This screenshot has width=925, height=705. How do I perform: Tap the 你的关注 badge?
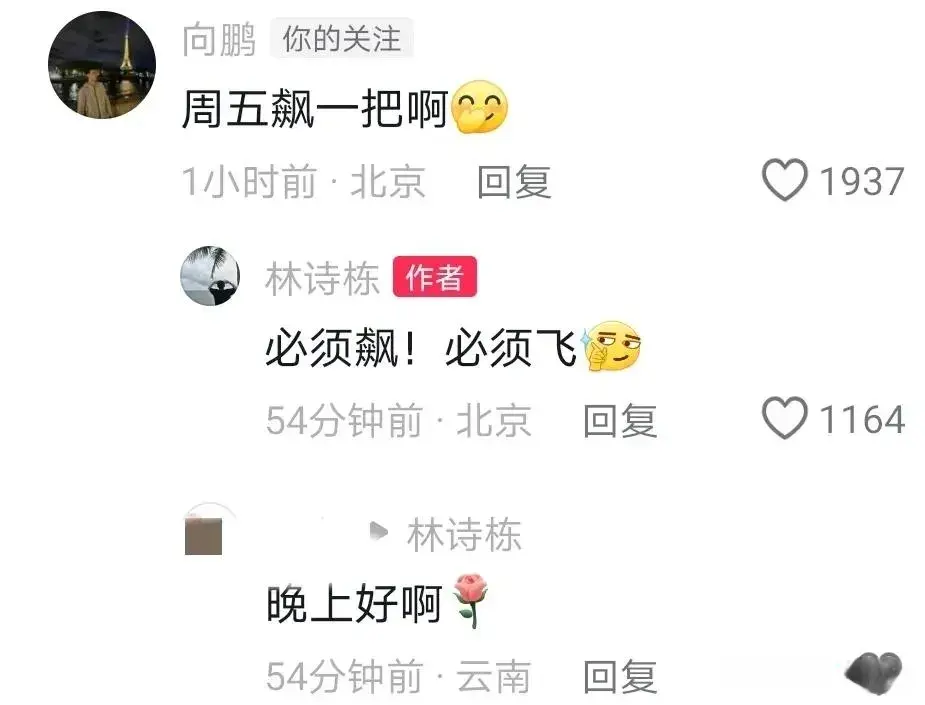(342, 39)
